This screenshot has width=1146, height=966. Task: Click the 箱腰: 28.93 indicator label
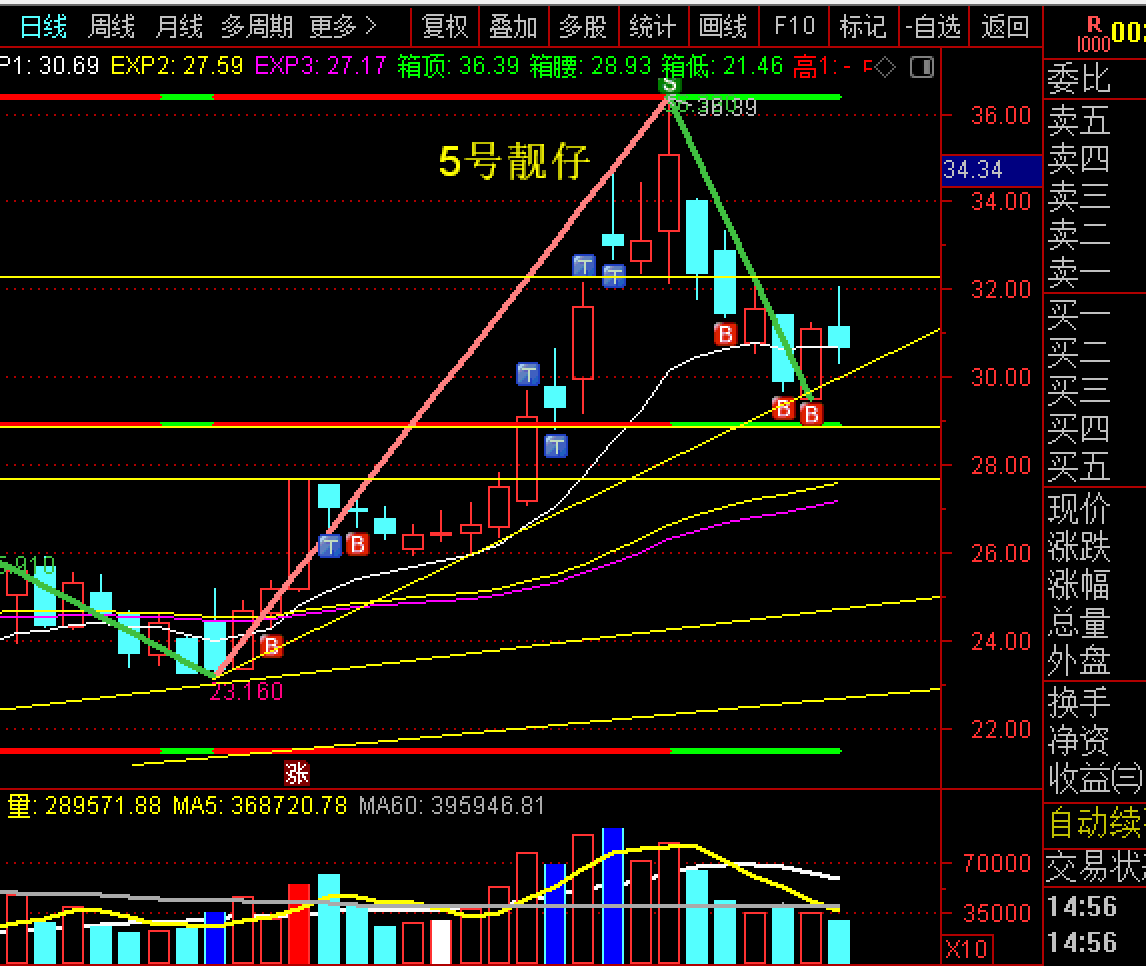pyautogui.click(x=591, y=66)
